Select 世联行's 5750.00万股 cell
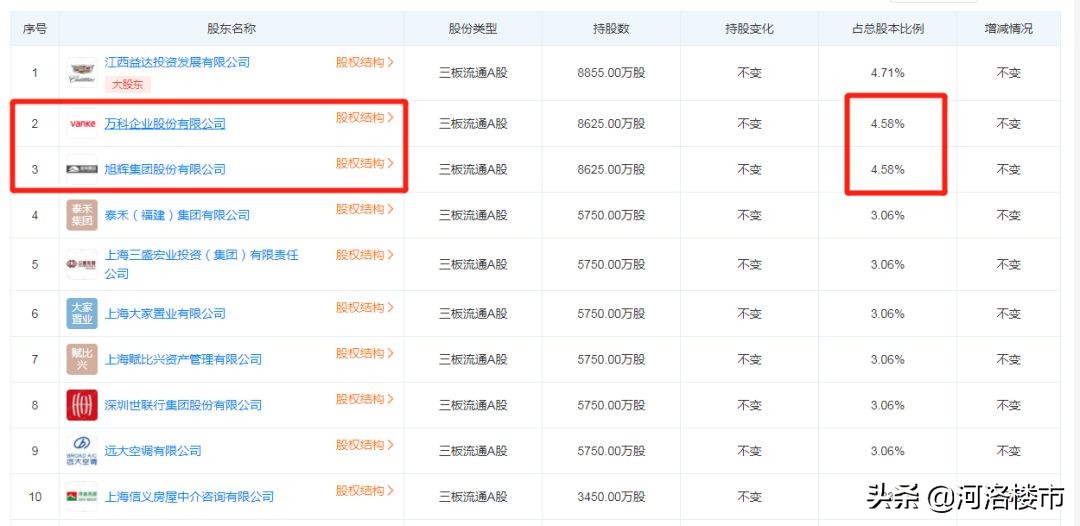 coord(611,405)
